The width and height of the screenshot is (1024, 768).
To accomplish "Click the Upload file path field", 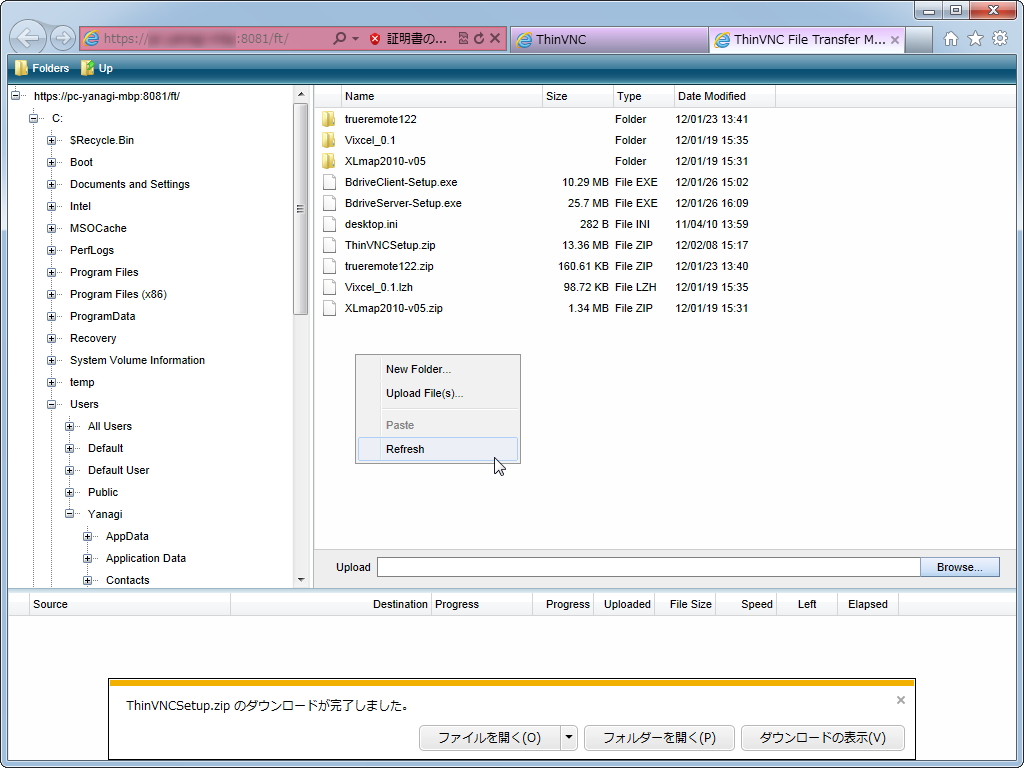I will coord(650,567).
